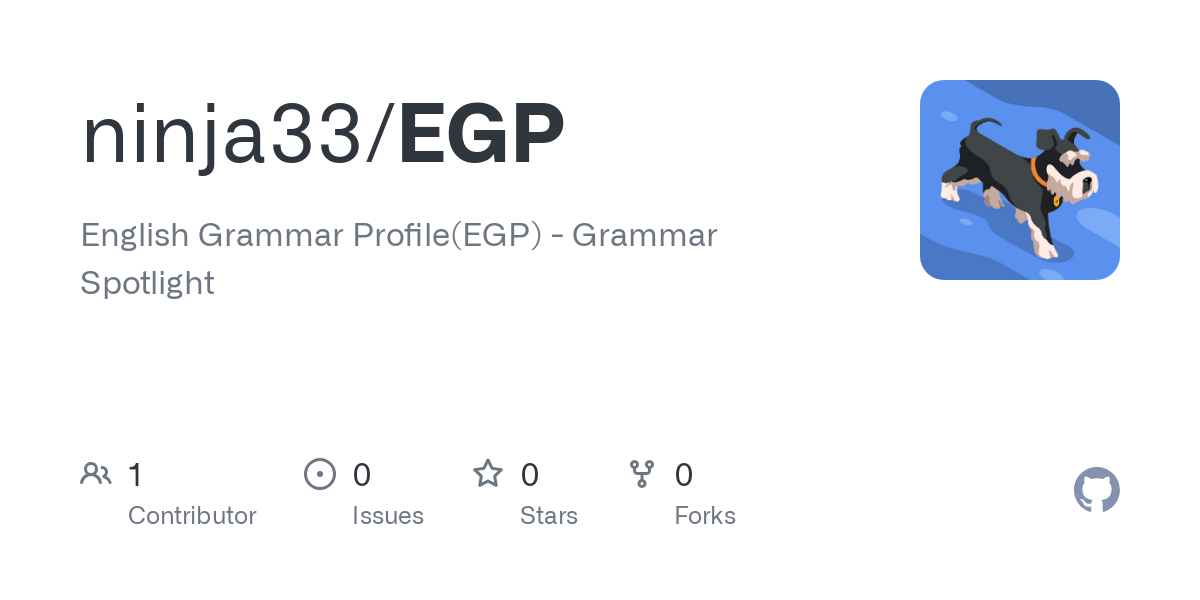Click the issues count of 0
The height and width of the screenshot is (600, 1200).
[362, 474]
